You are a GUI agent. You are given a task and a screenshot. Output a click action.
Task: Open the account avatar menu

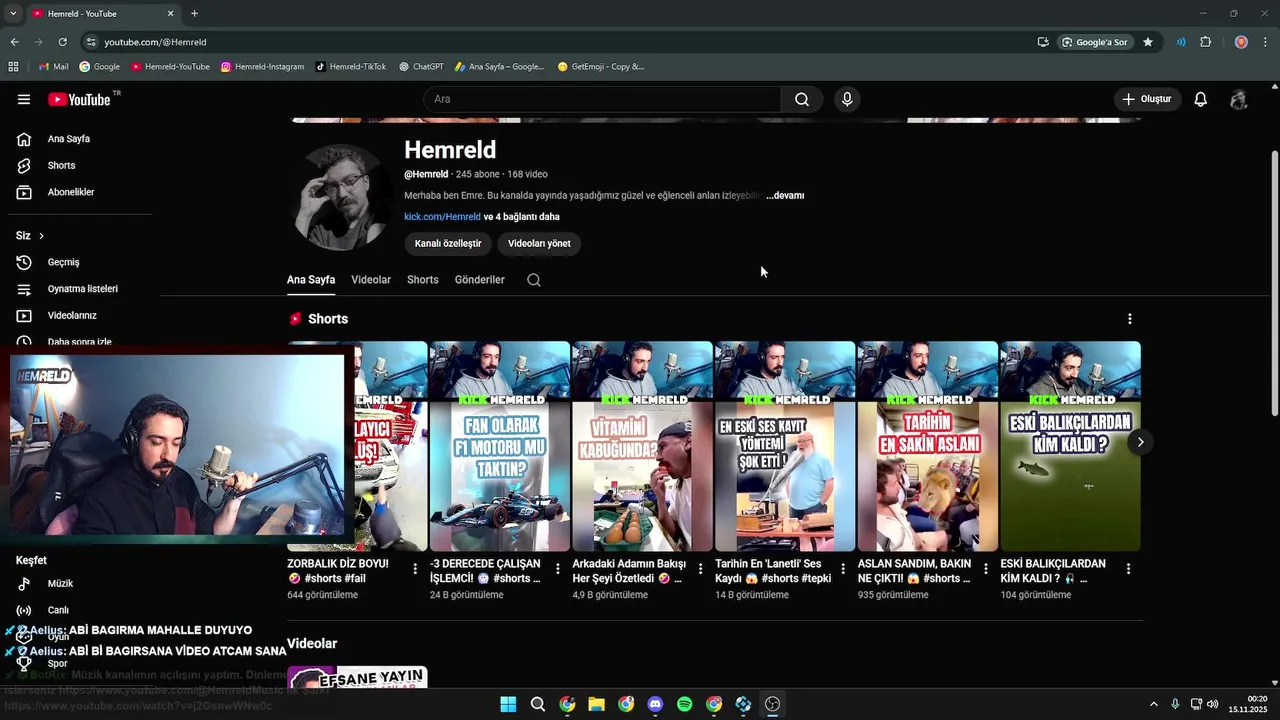tap(1239, 99)
